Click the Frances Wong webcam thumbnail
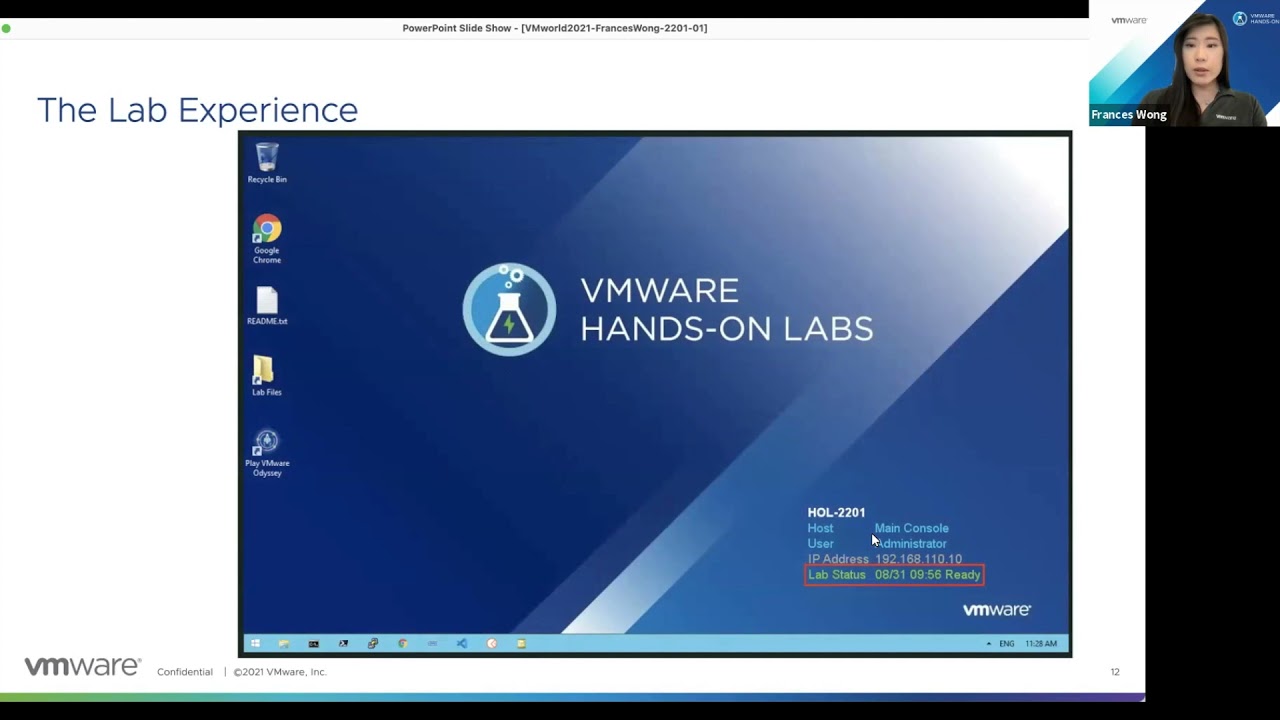 pos(1184,63)
